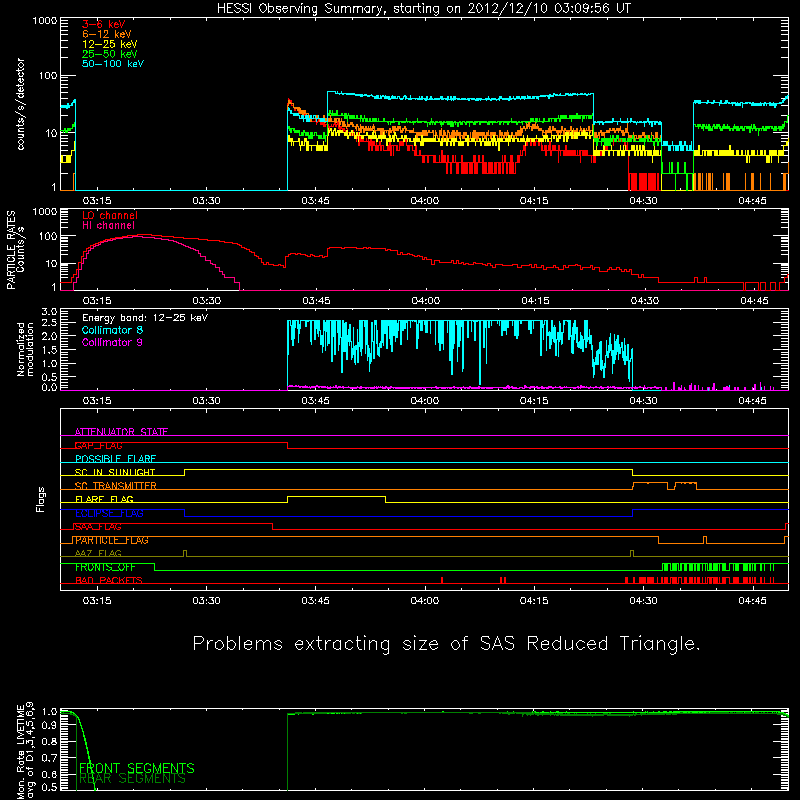Click the 04:00 tick of the Flags panel

424,601
